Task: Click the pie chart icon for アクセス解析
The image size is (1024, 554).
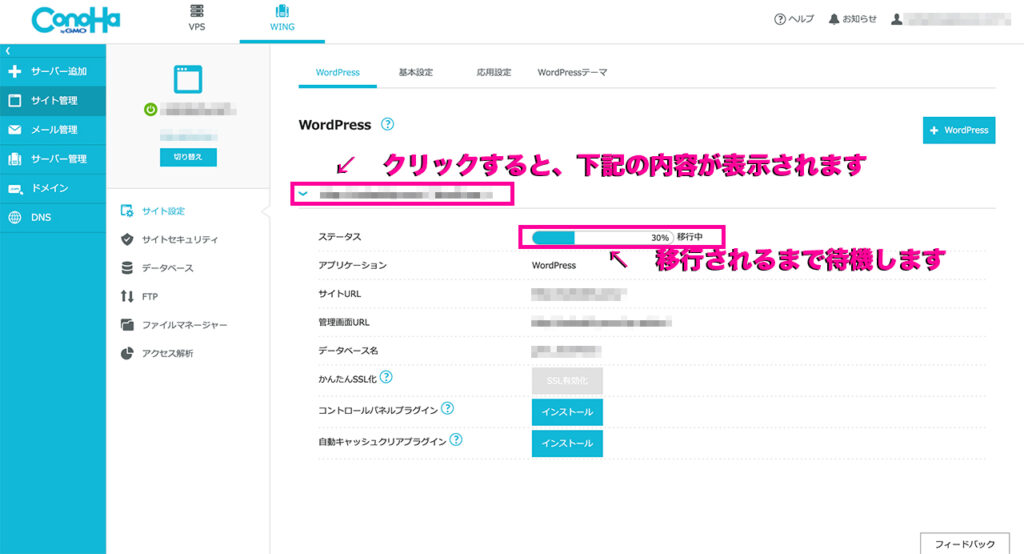Action: tap(127, 353)
